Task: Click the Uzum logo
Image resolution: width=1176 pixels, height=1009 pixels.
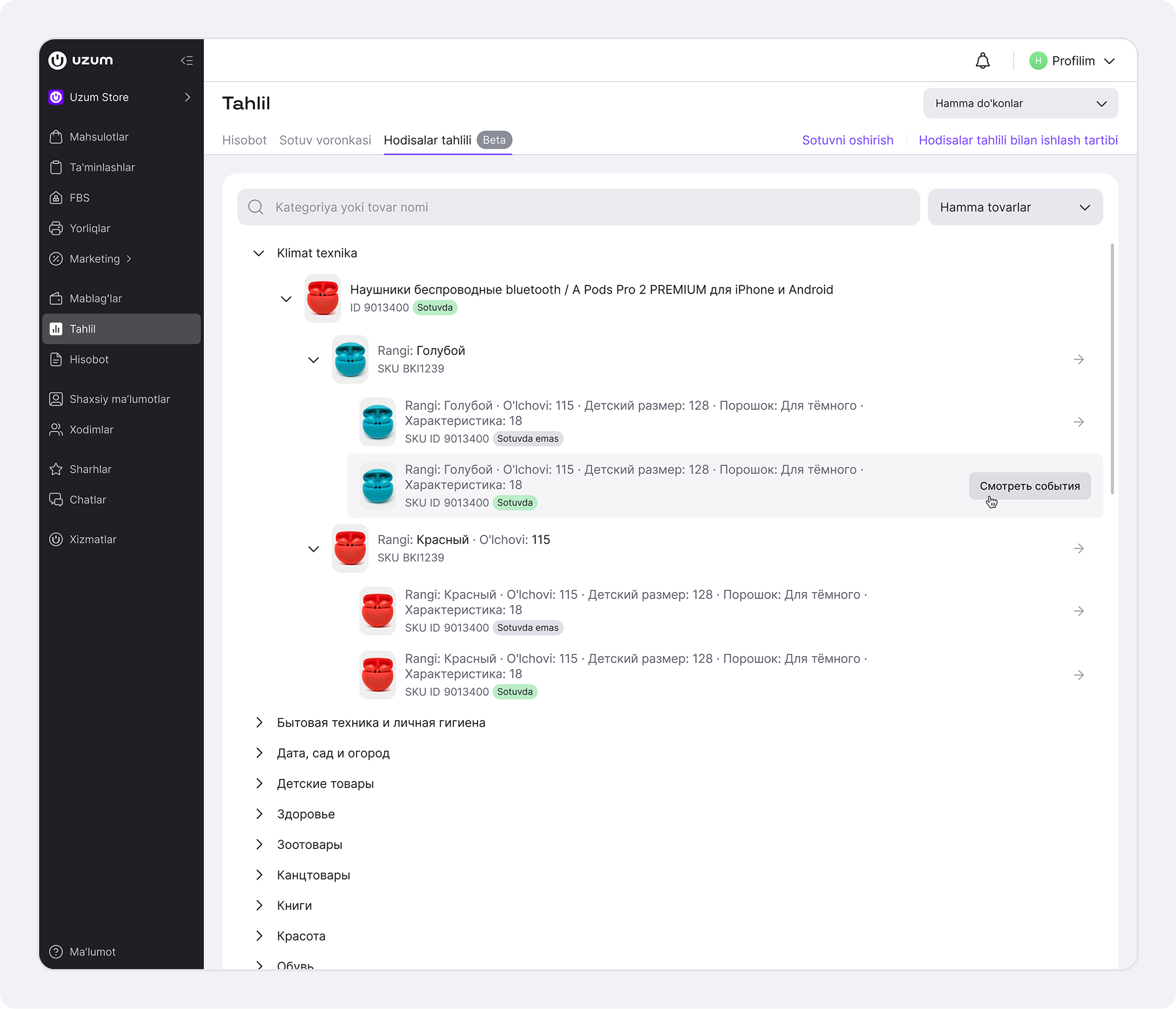Action: pos(81,60)
